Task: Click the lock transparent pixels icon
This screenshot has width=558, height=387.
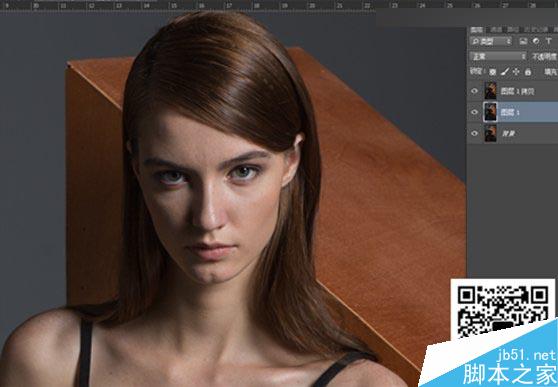Action: pyautogui.click(x=493, y=72)
